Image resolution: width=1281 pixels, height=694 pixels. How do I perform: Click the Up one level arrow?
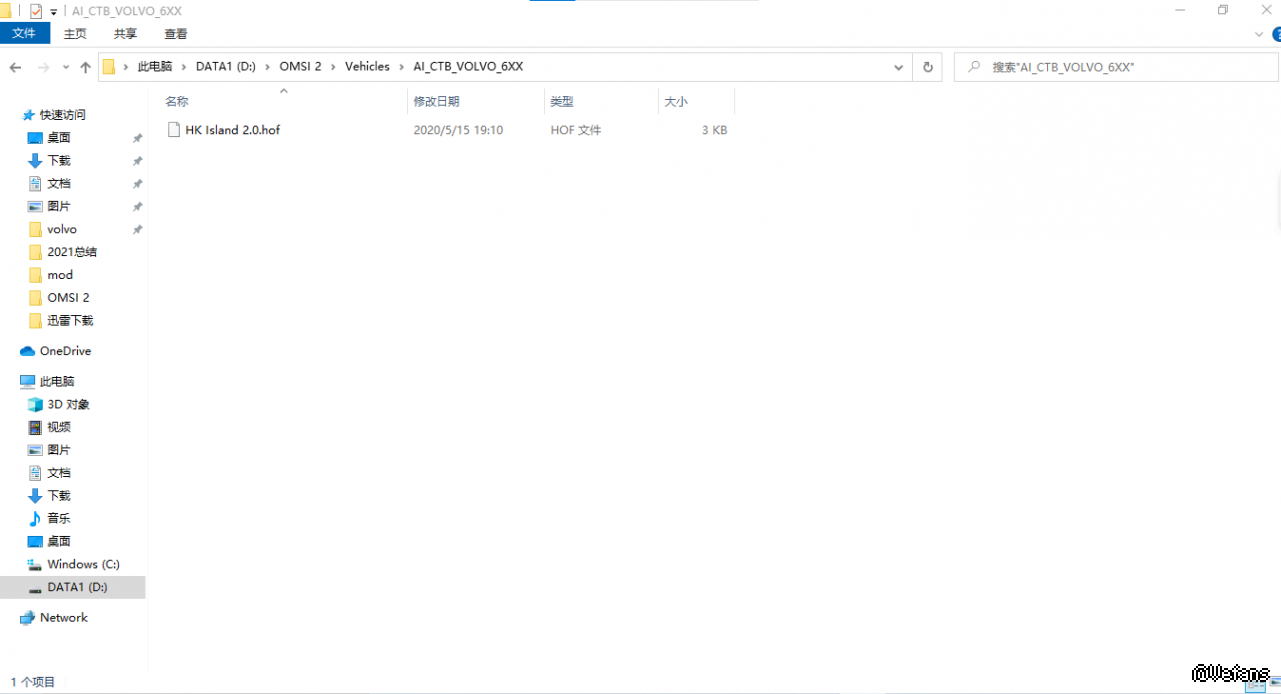tap(85, 67)
